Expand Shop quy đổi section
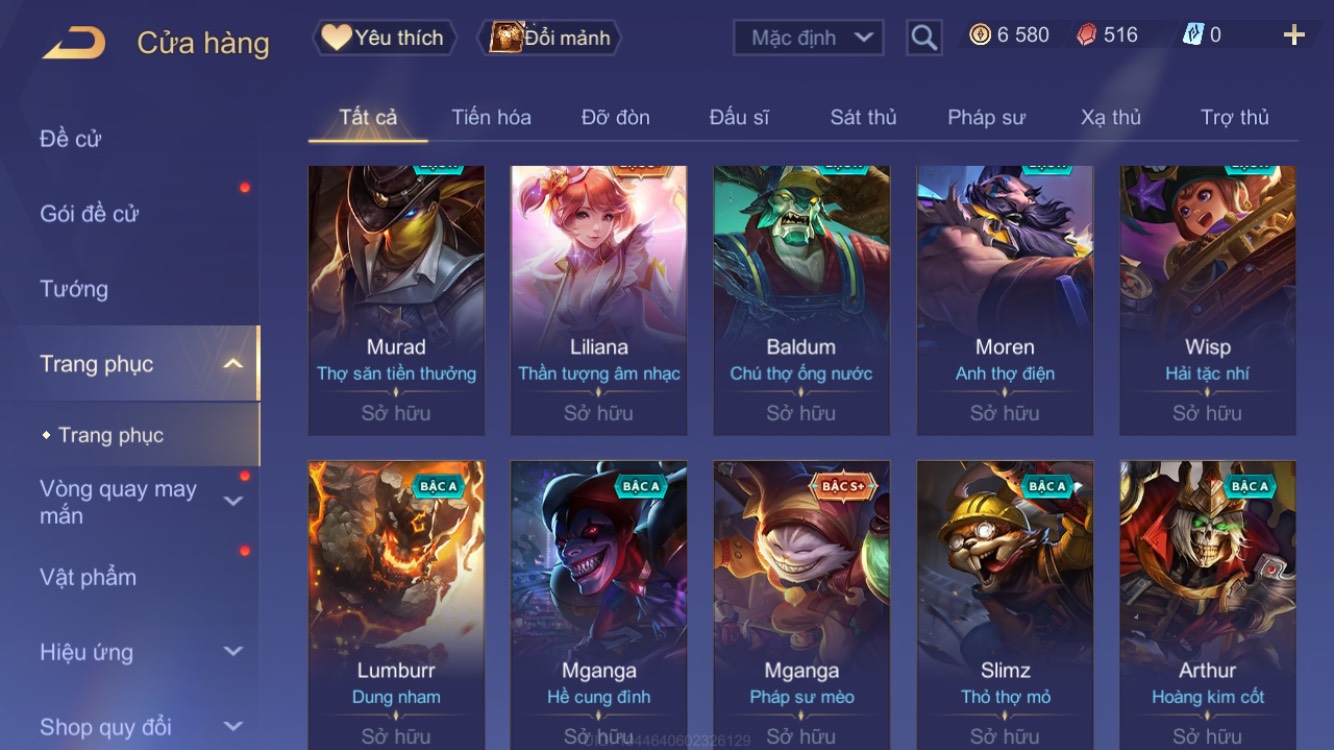Viewport: 1334px width, 750px height. (x=233, y=727)
